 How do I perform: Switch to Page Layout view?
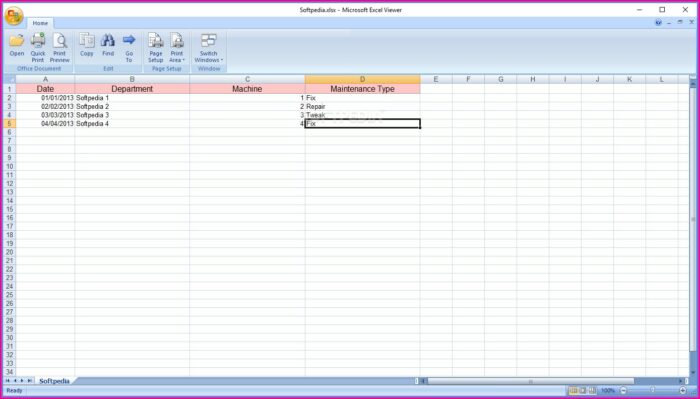tap(583, 391)
